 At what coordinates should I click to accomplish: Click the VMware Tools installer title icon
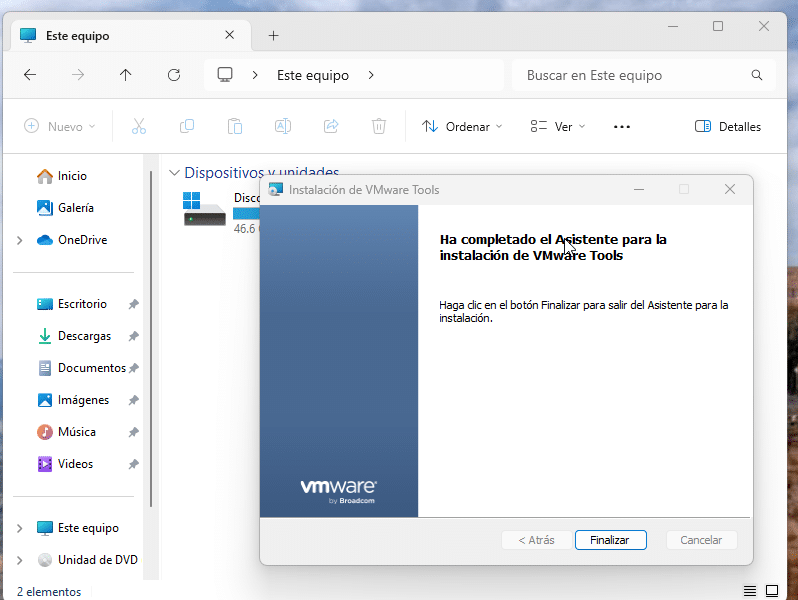275,189
